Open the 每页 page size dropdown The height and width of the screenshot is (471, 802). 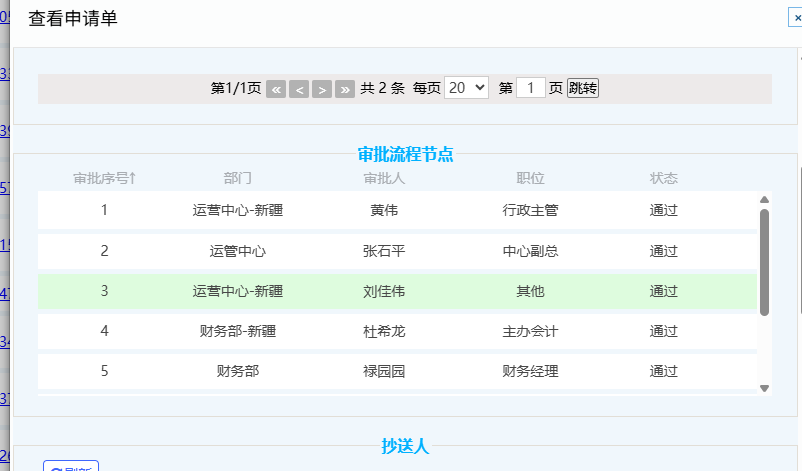tap(466, 88)
